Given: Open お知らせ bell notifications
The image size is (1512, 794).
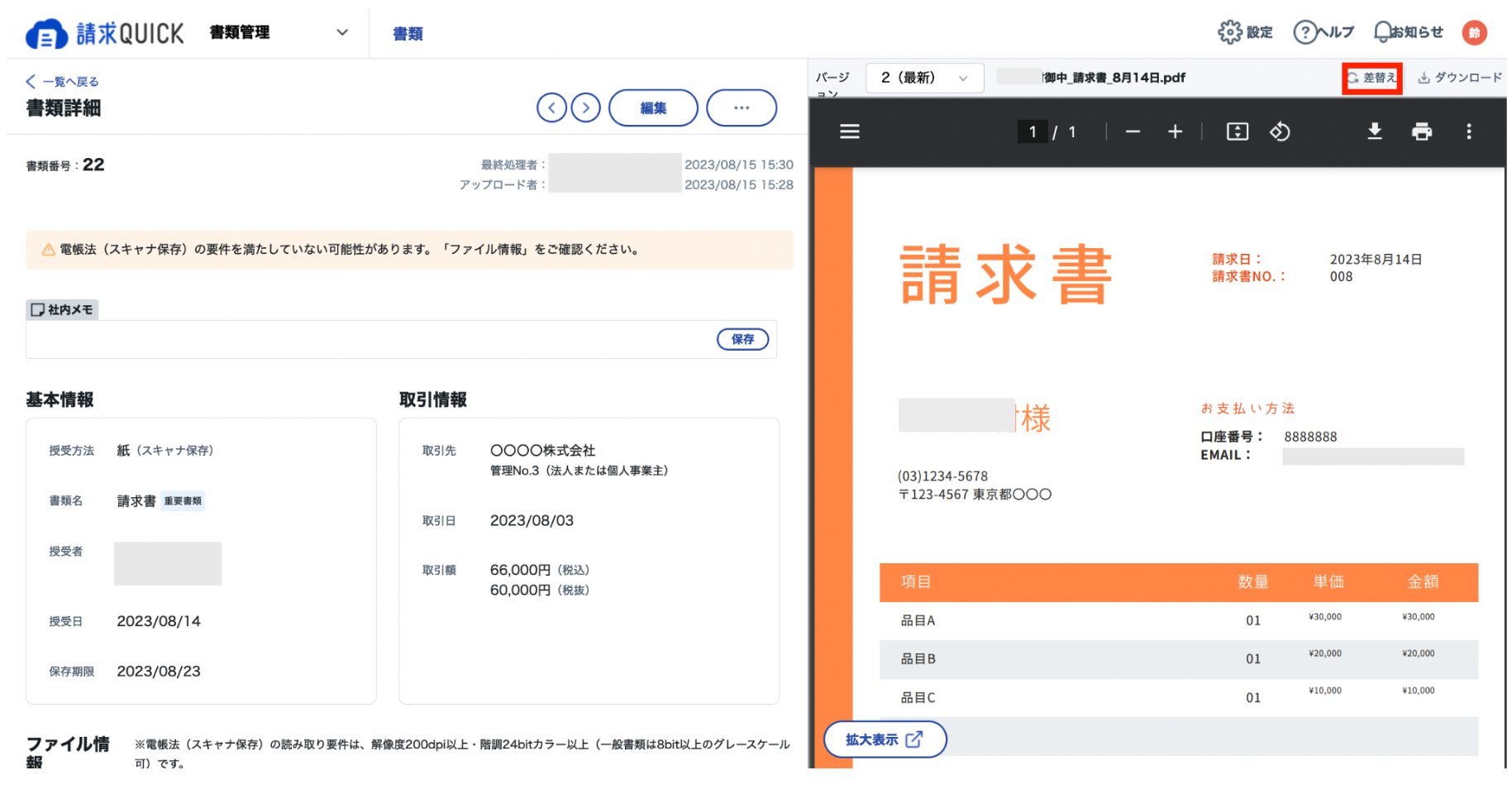Looking at the screenshot, I should [x=1381, y=32].
